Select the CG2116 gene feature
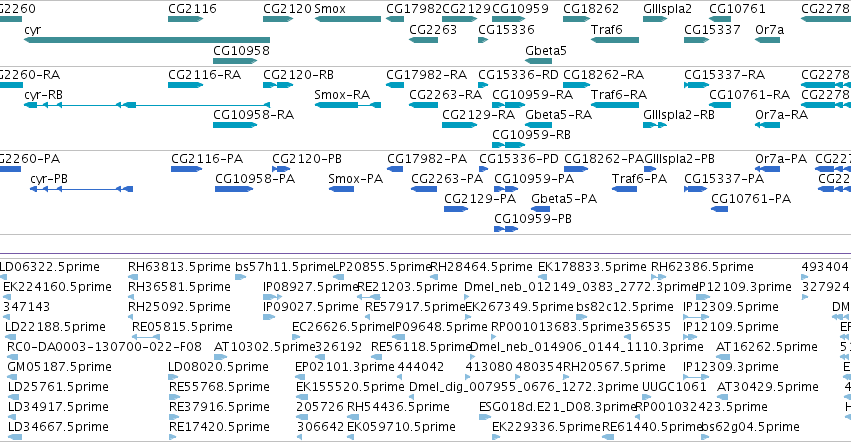 click(185, 19)
